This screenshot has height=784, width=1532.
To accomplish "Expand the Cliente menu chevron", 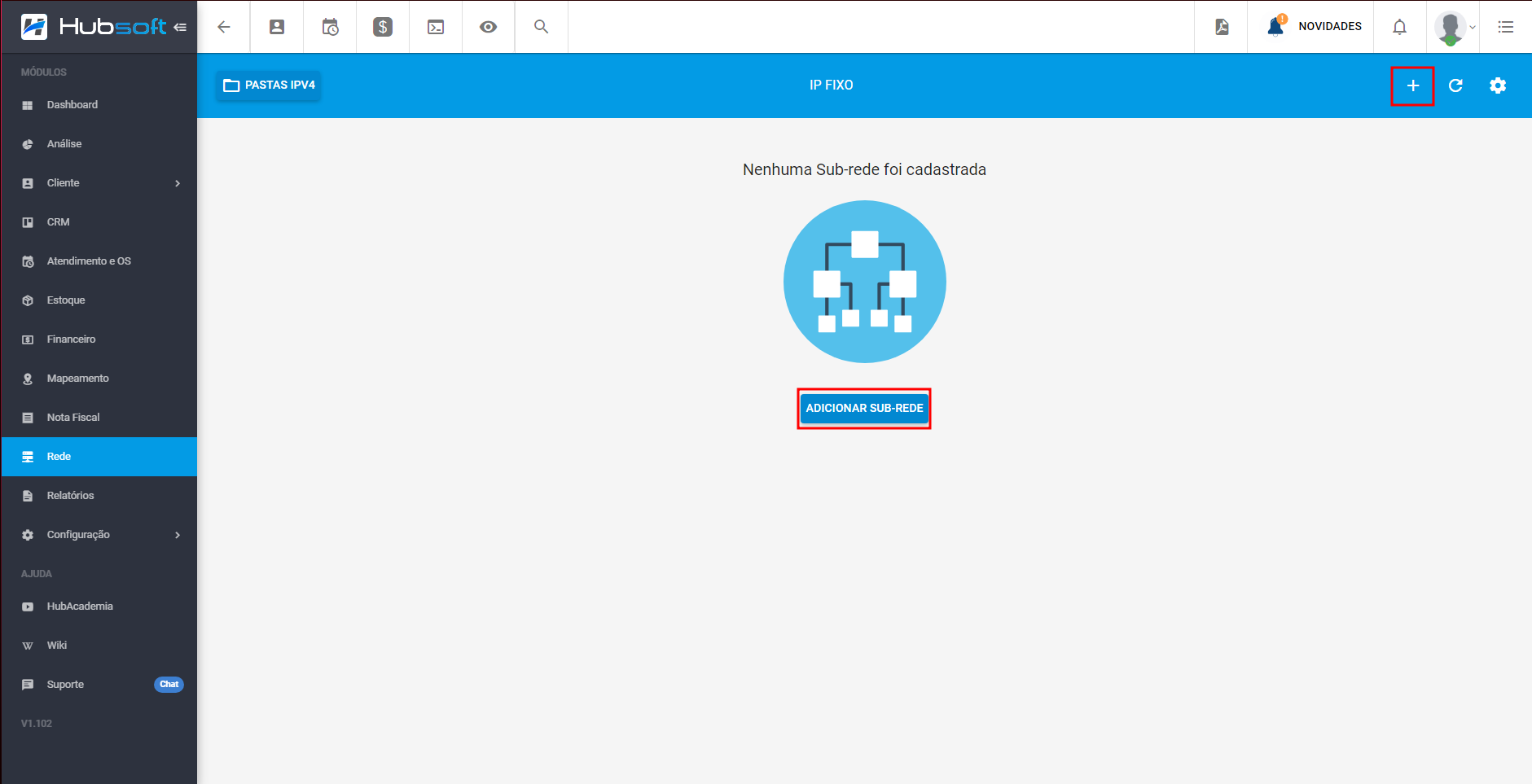I will coord(178,183).
